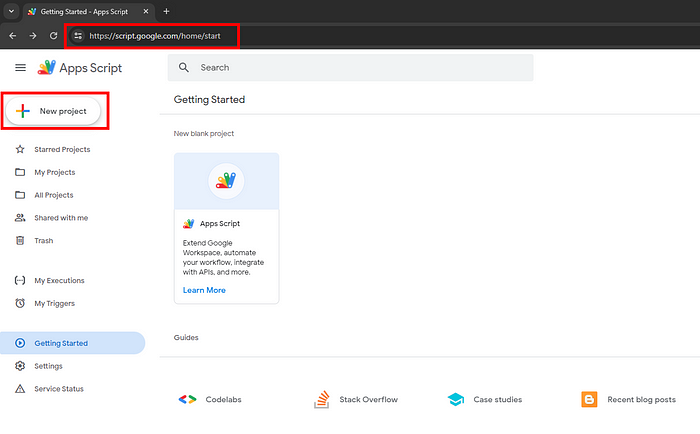Click the My Executions bracket icon
Screen dimensions: 700x434
(20, 280)
